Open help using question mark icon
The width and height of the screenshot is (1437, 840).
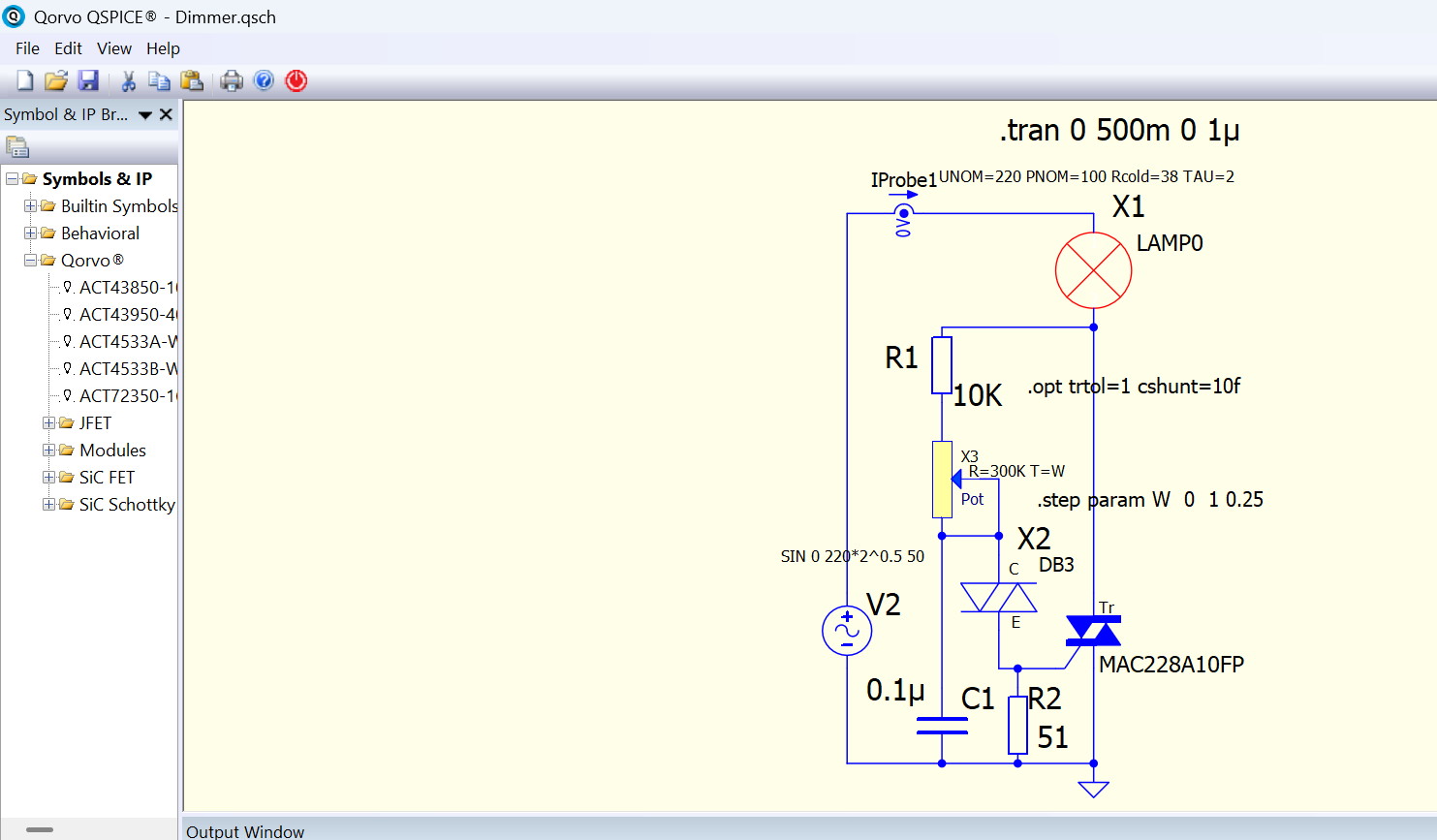[264, 80]
